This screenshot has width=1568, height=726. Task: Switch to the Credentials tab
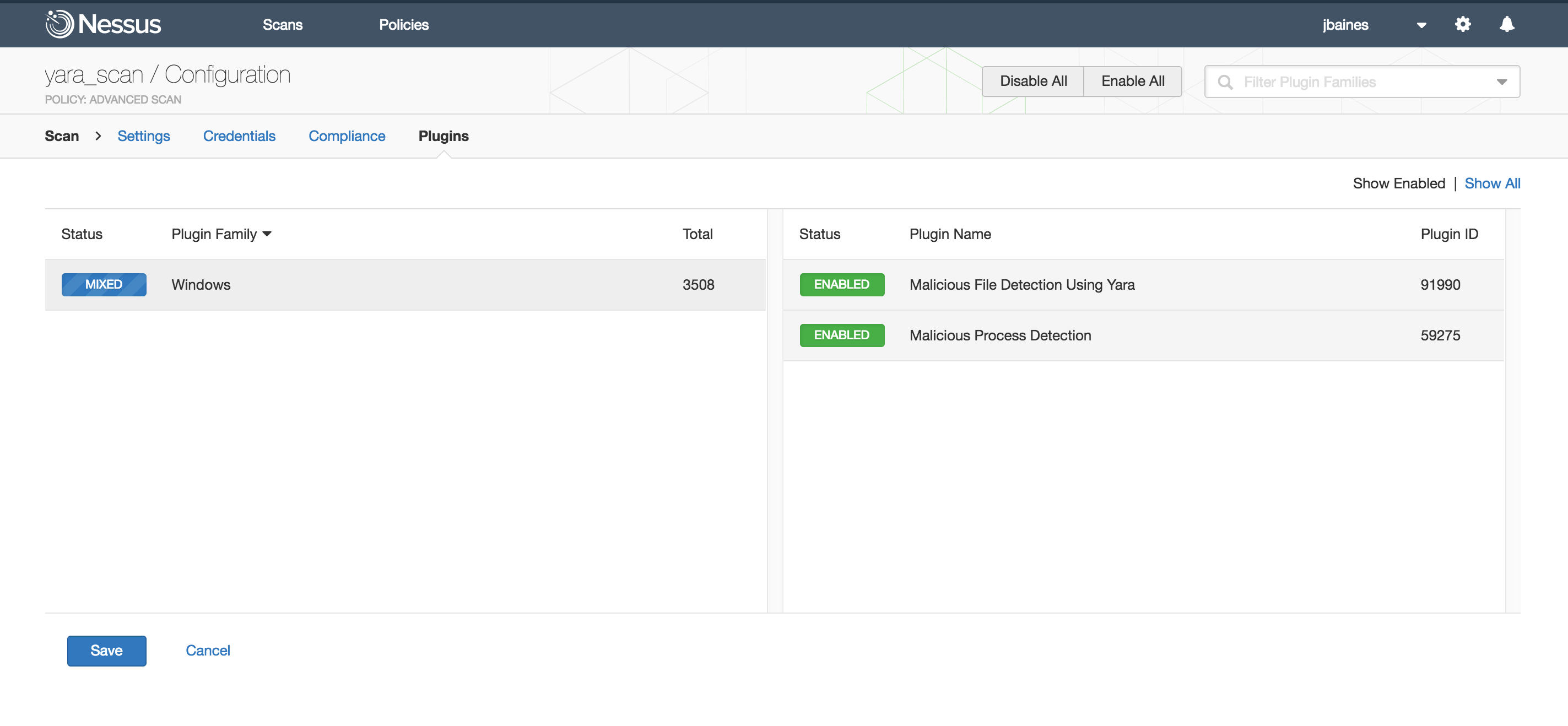(x=239, y=136)
